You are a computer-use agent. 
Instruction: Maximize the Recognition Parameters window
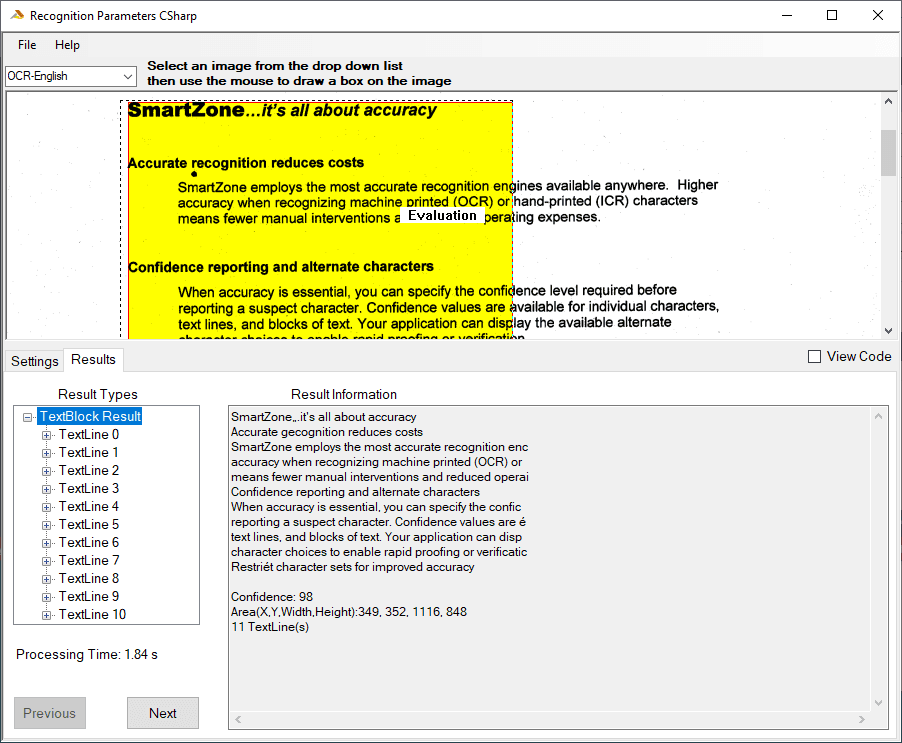tap(832, 16)
